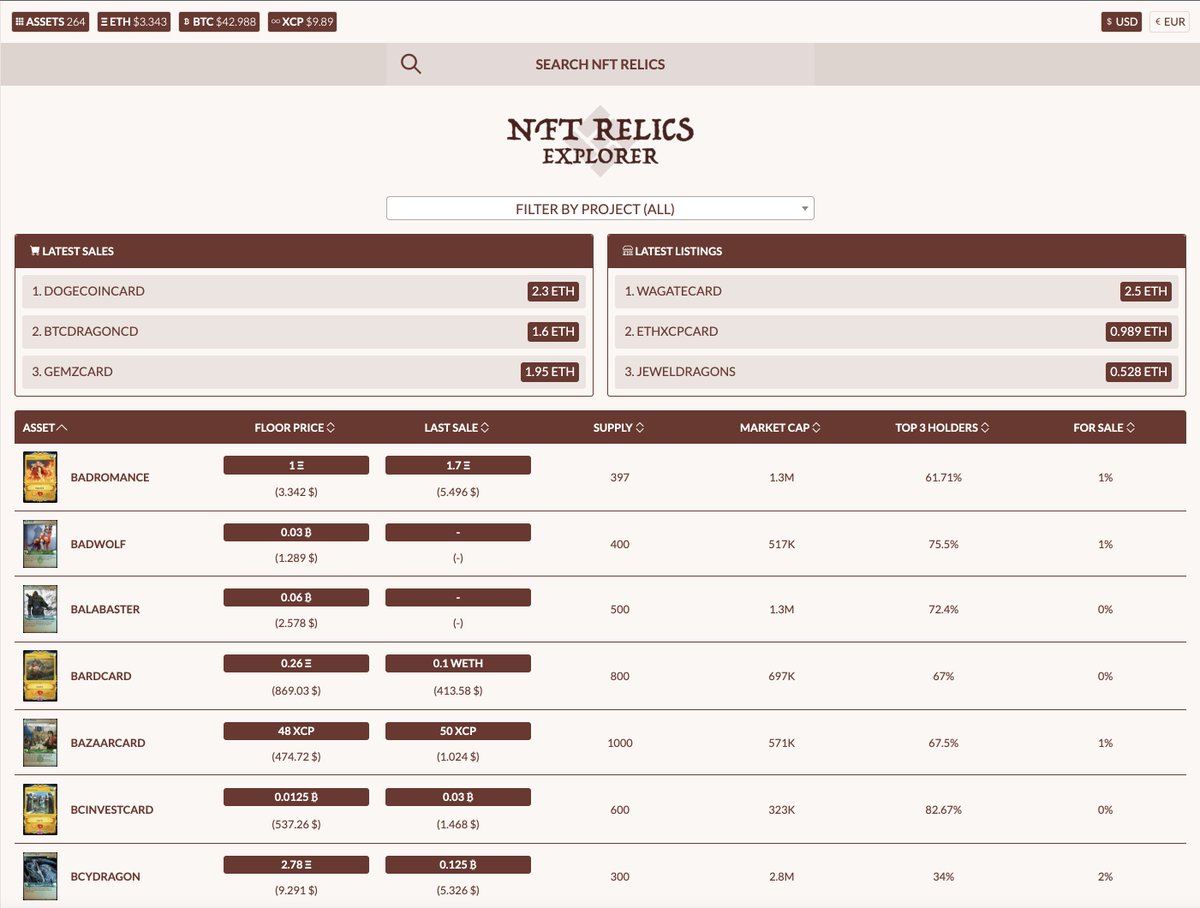
Task: Open BARDCARD card thumbnail
Action: [x=40, y=676]
